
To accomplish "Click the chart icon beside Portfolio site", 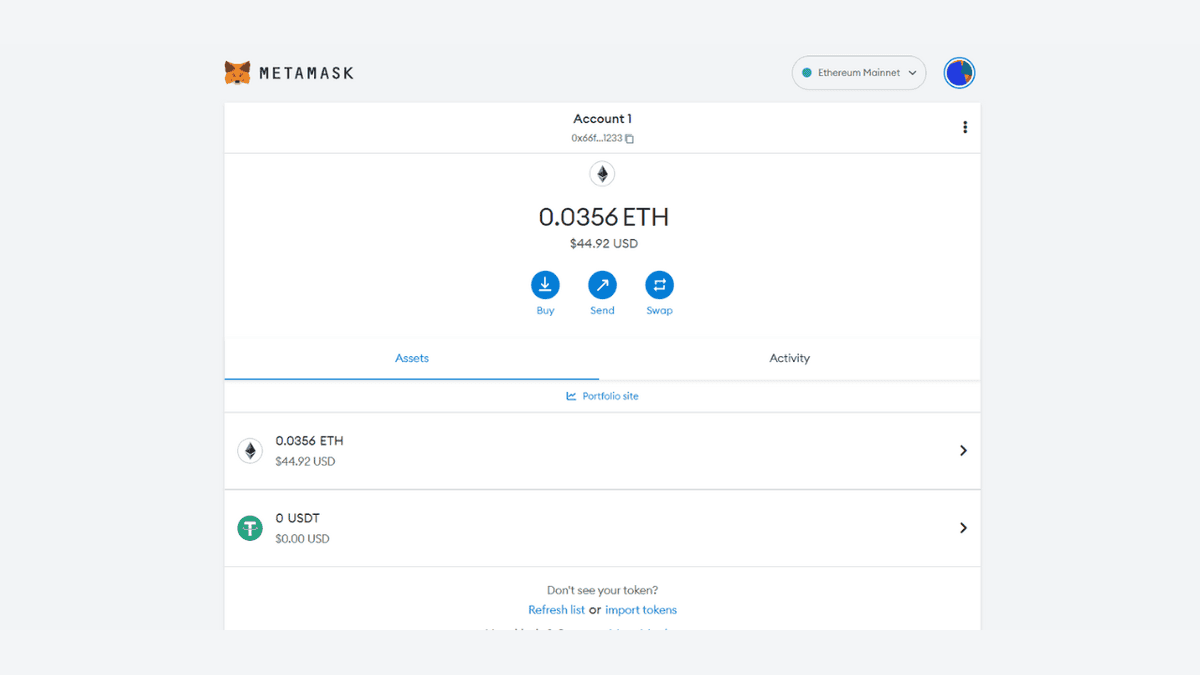I will [x=571, y=396].
